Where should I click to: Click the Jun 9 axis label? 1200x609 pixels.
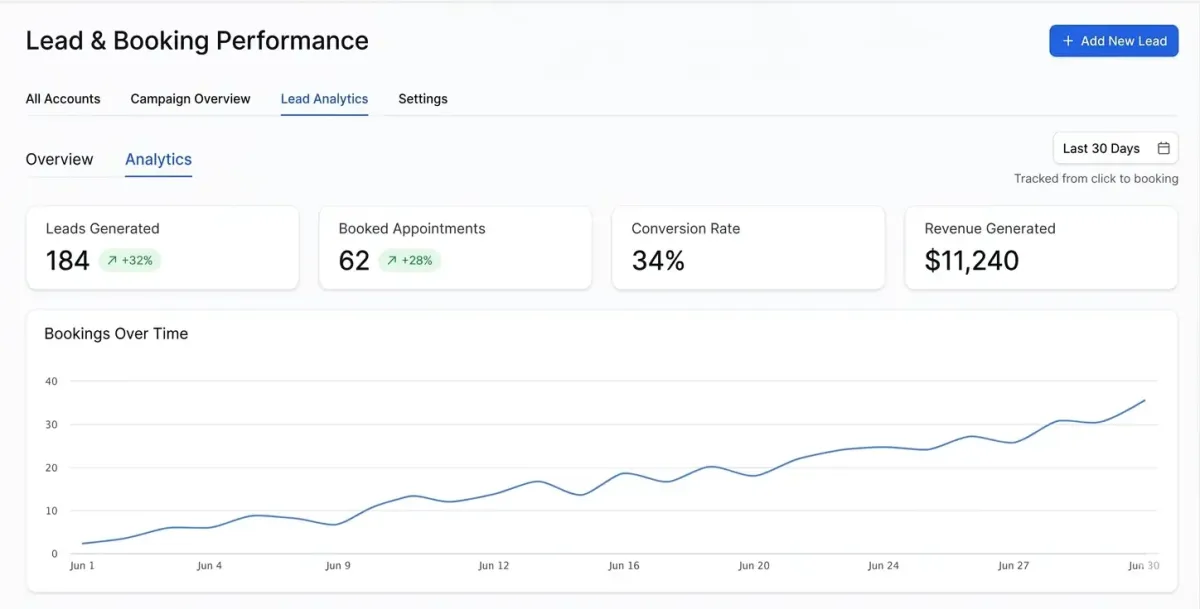(x=338, y=566)
